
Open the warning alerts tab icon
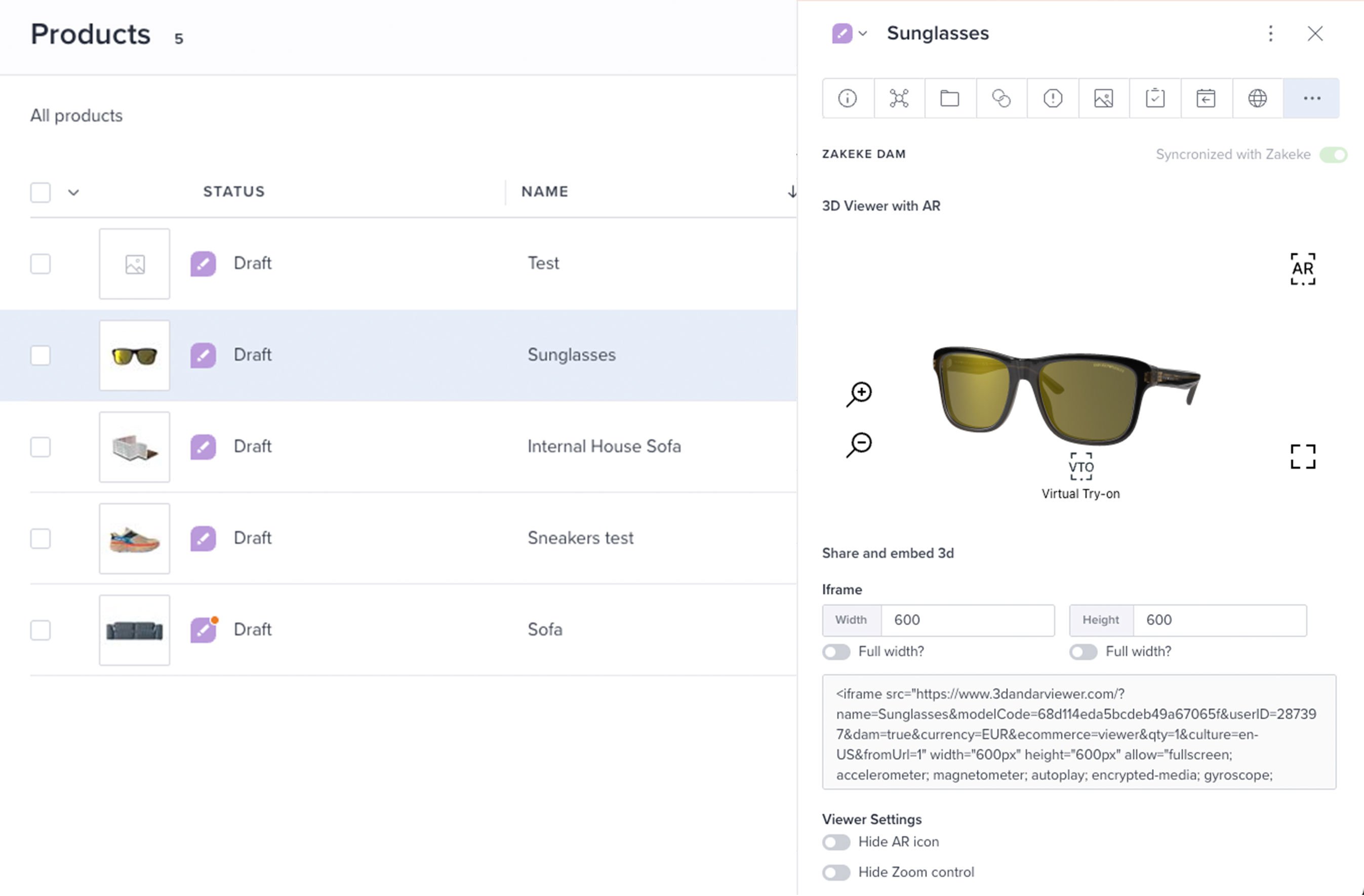tap(1052, 99)
